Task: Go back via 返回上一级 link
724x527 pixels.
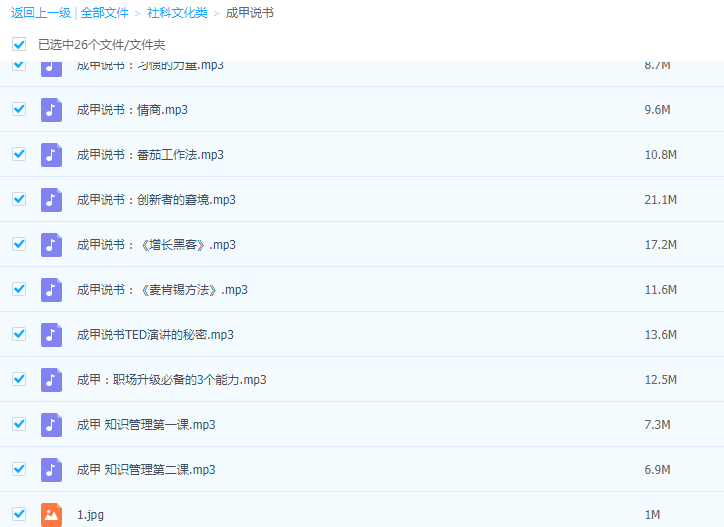Action: [39, 13]
